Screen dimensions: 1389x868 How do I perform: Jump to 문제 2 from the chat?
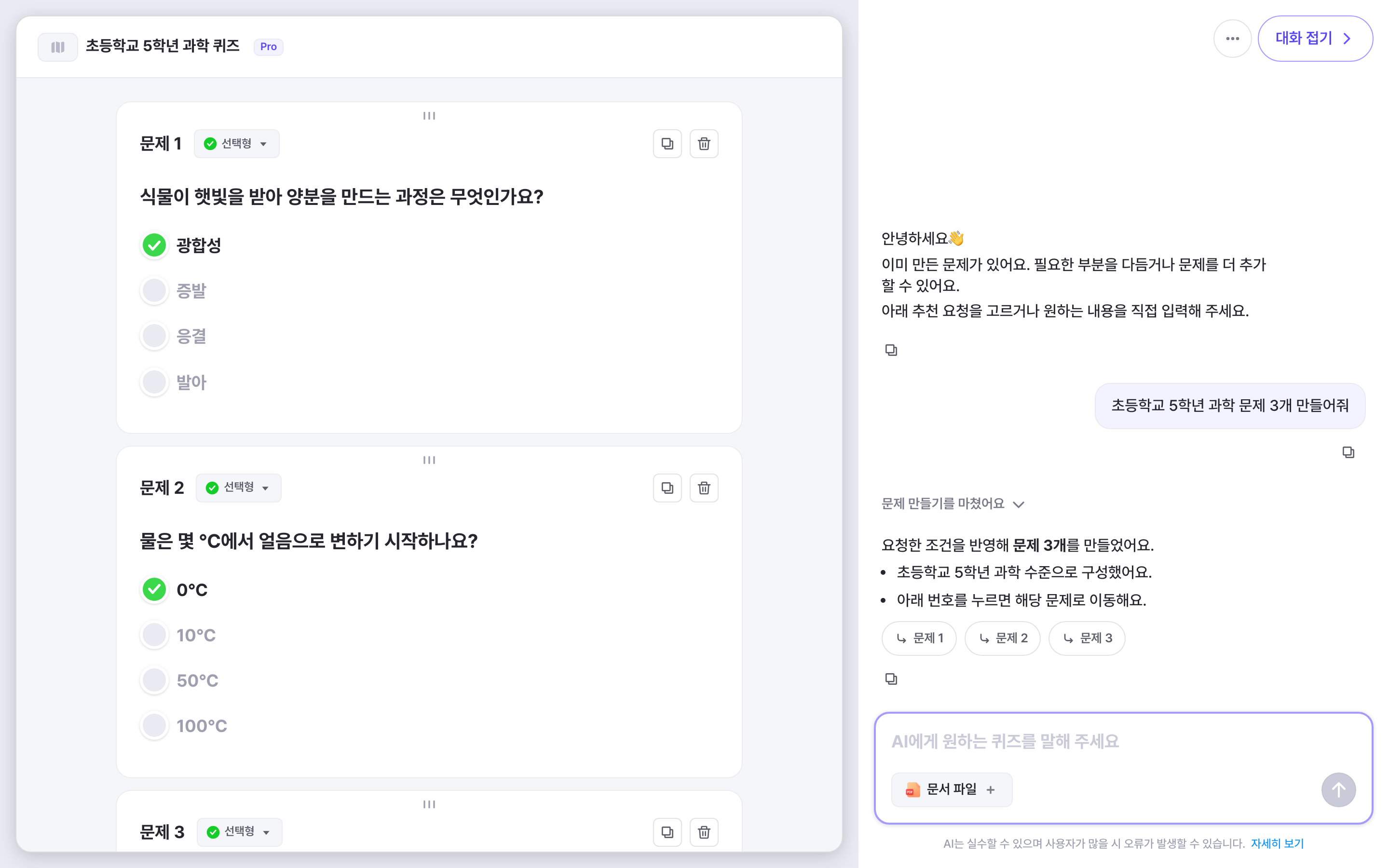click(x=1002, y=638)
